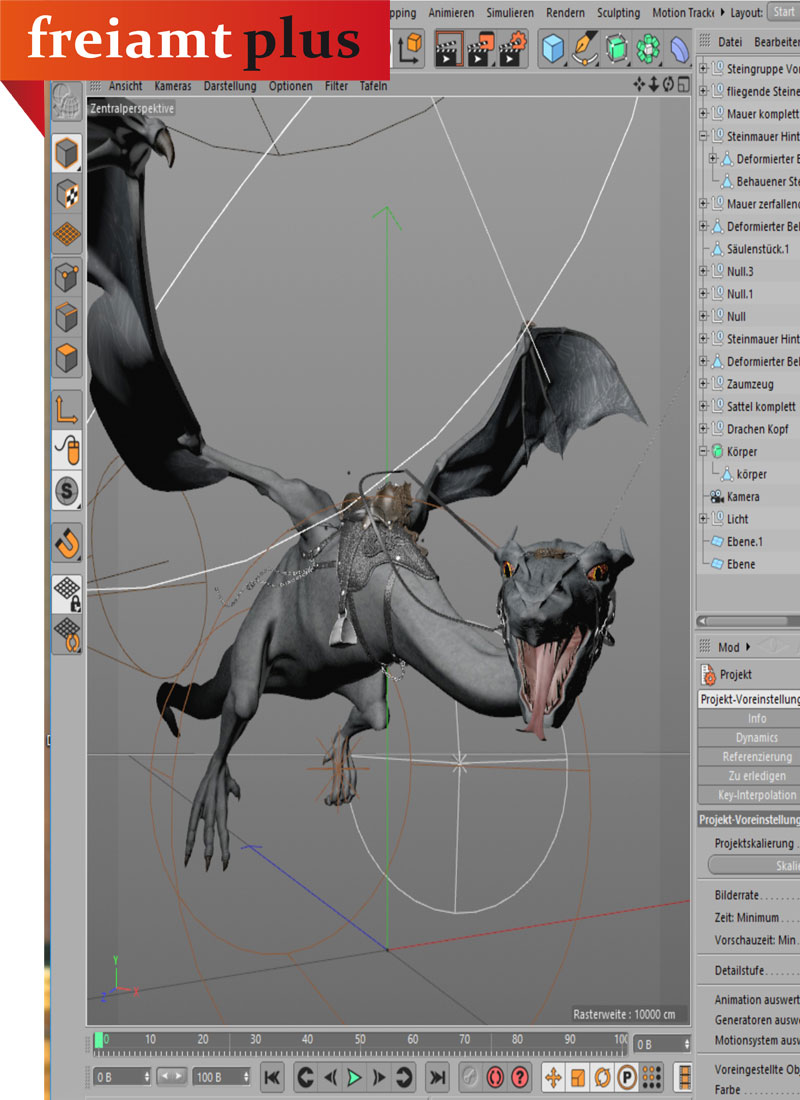Expand the Mauer komplett object
This screenshot has height=1100, width=800.
(703, 113)
